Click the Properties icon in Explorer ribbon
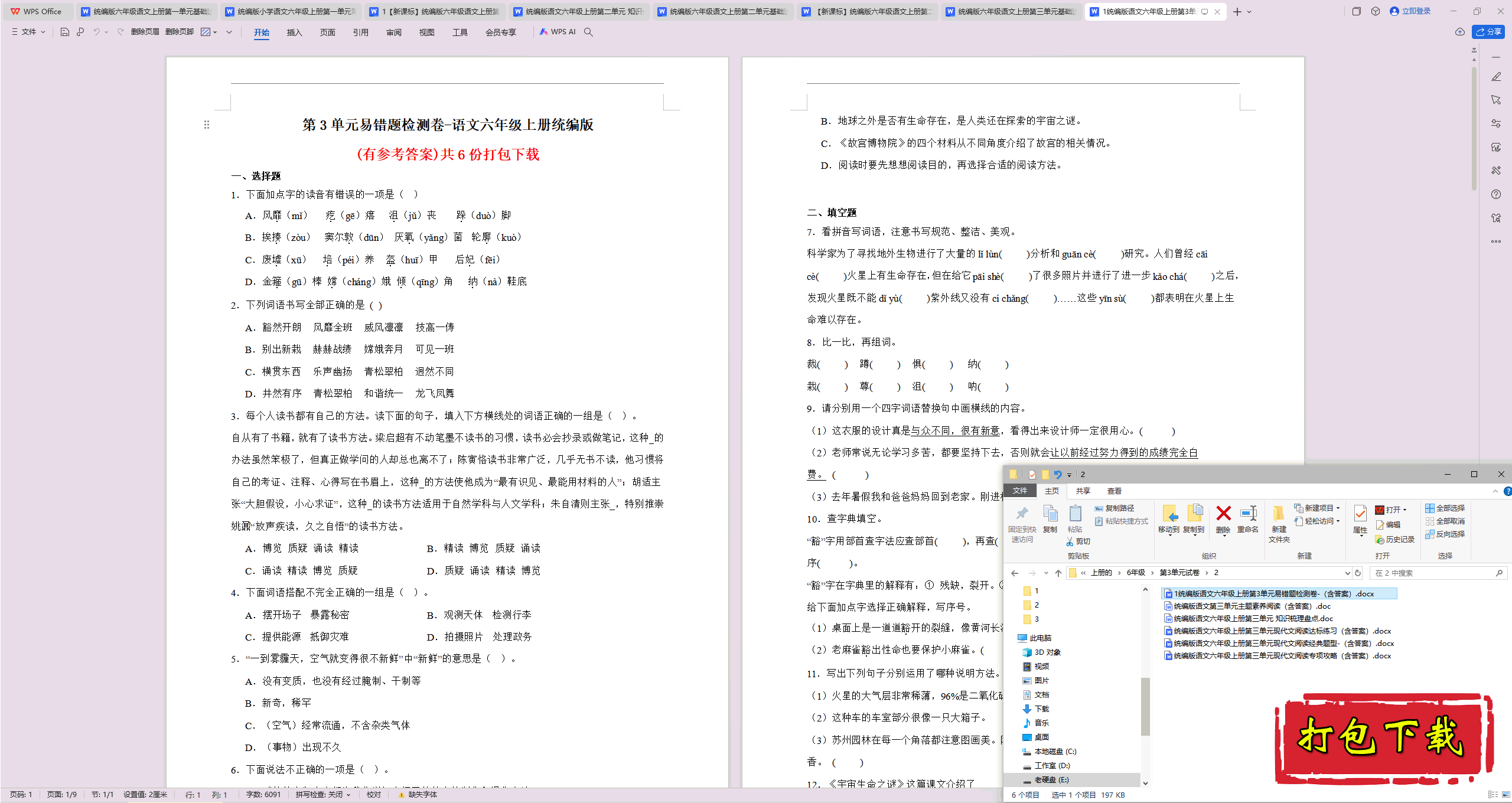This screenshot has height=803, width=1512. click(1360, 521)
